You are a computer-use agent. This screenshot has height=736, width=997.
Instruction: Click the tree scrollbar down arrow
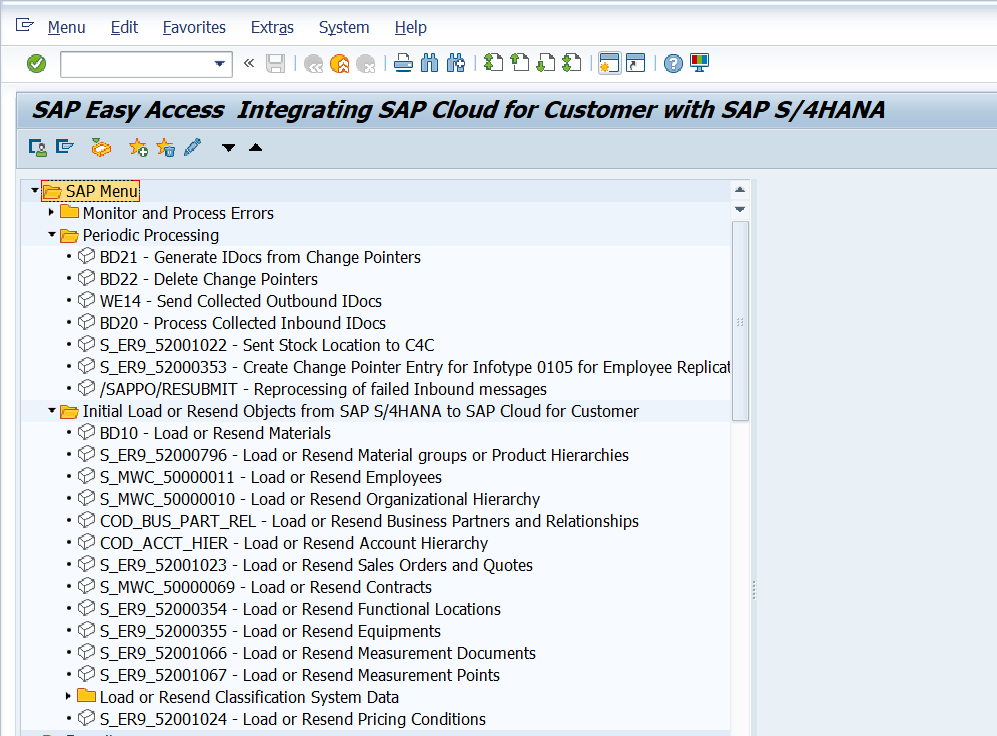[x=740, y=209]
